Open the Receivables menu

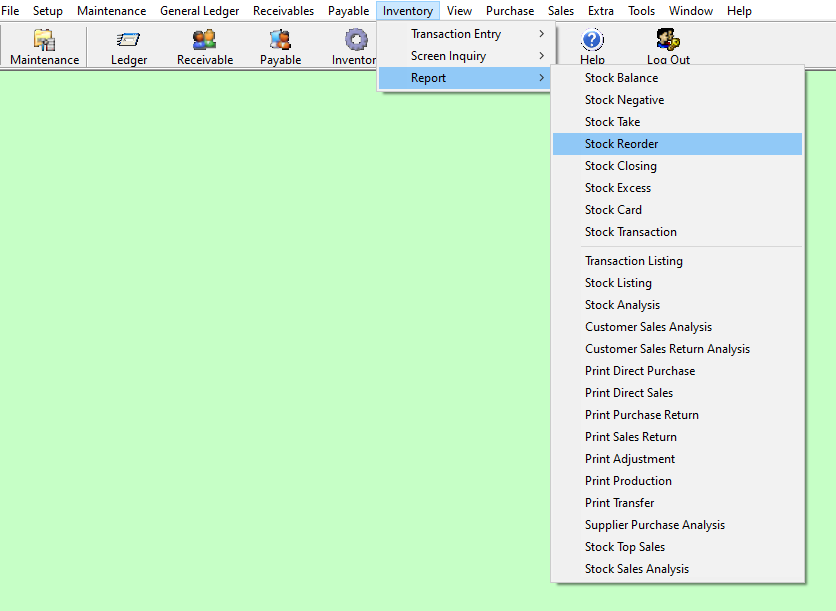tap(283, 11)
